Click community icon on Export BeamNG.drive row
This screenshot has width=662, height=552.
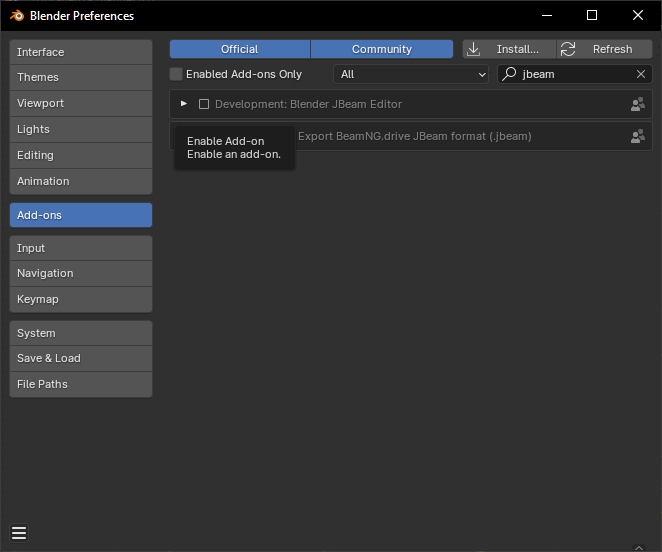point(638,136)
